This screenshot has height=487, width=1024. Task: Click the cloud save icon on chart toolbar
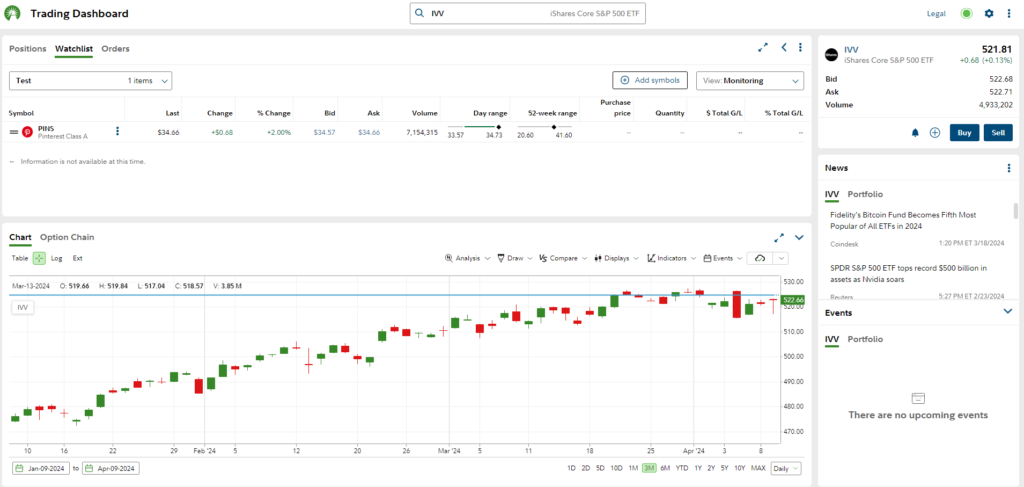(x=760, y=258)
